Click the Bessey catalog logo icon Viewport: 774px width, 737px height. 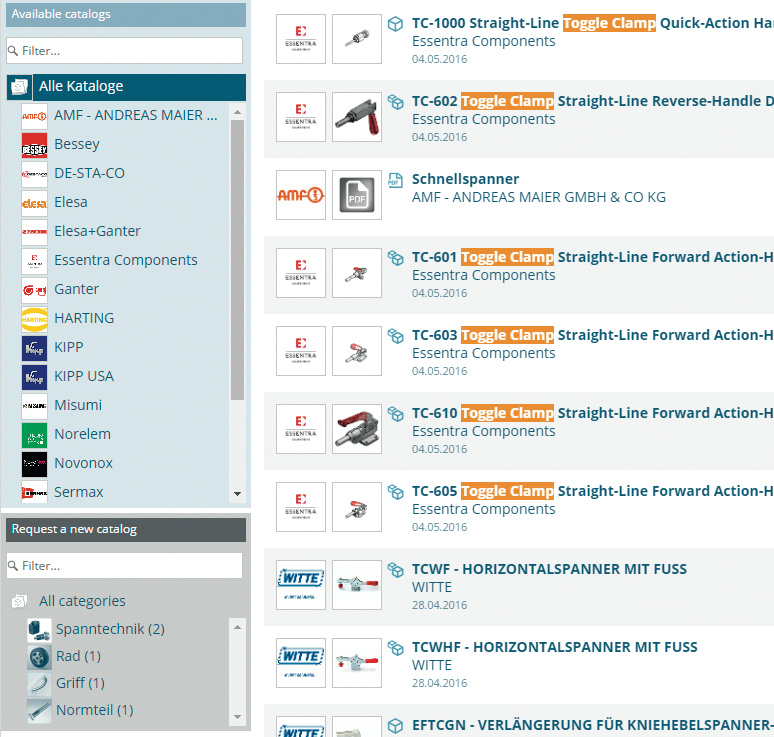coord(34,145)
